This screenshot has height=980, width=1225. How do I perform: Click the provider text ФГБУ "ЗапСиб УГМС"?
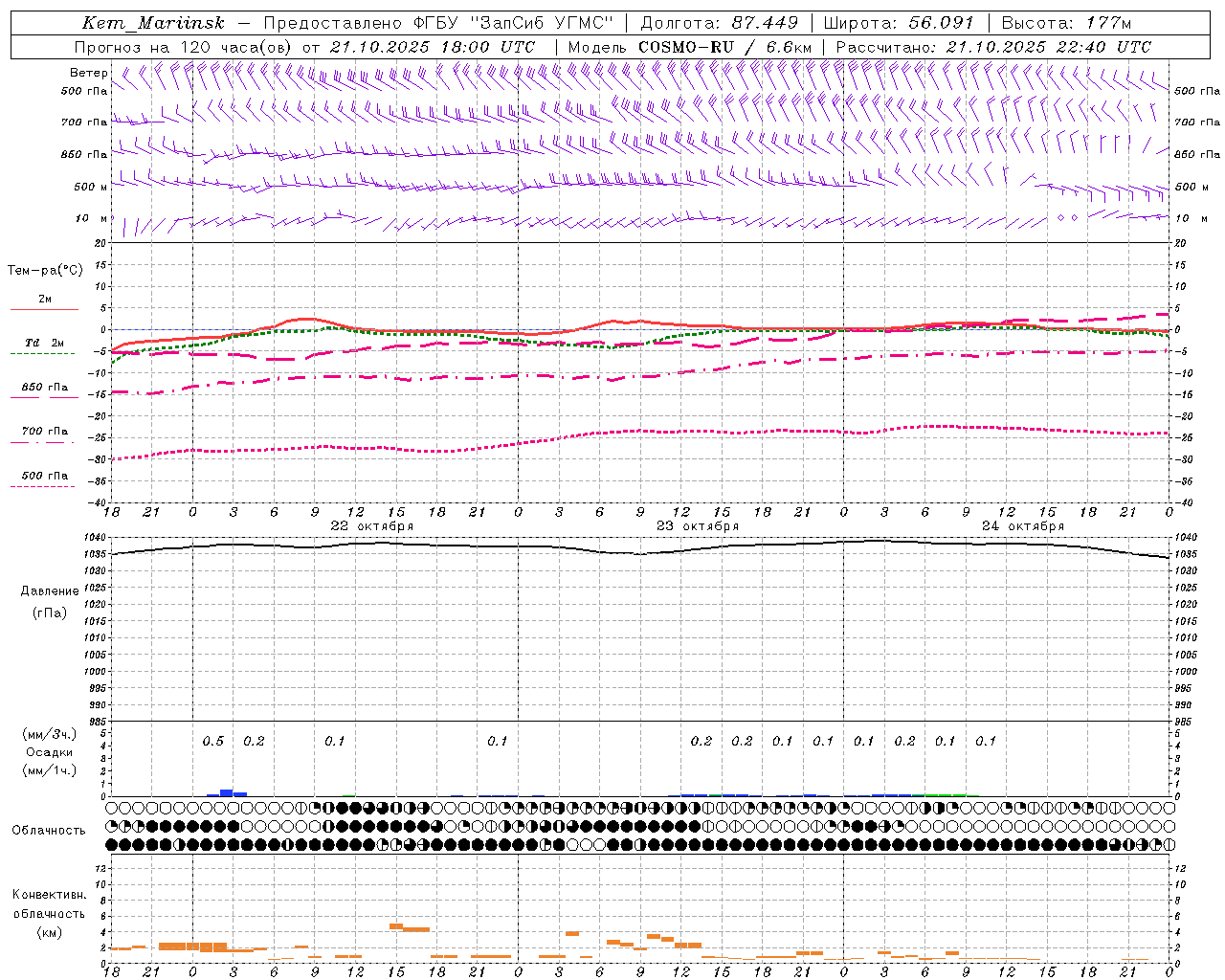(x=514, y=23)
